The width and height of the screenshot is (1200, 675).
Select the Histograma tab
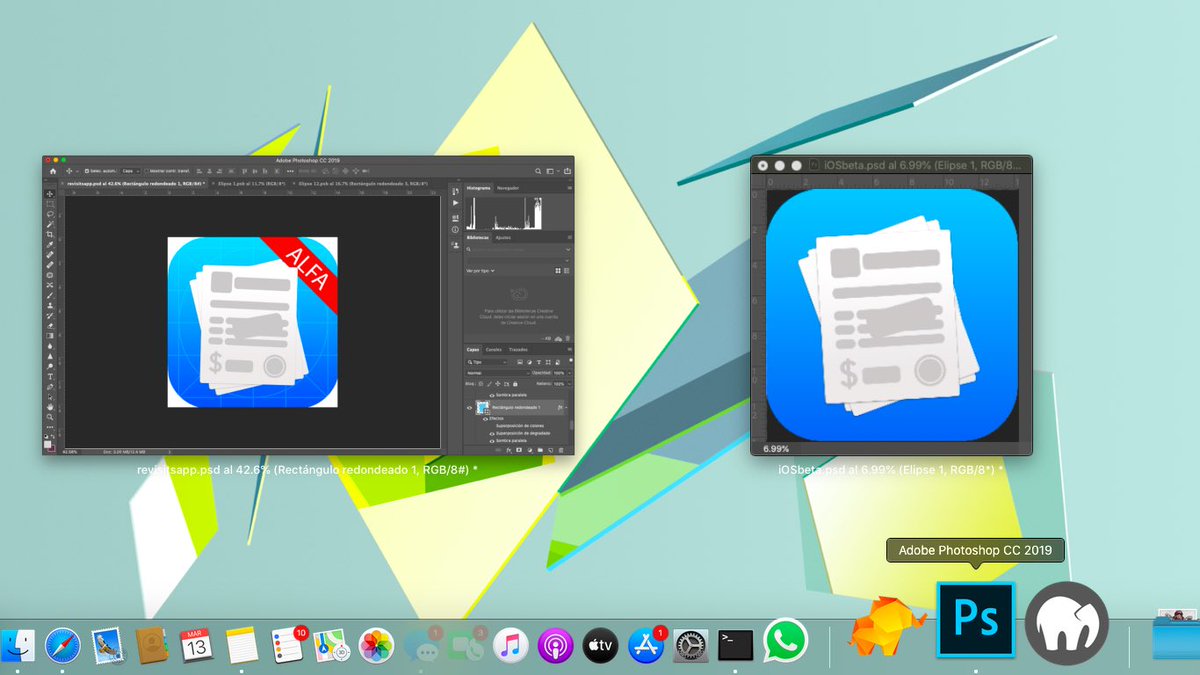point(478,188)
